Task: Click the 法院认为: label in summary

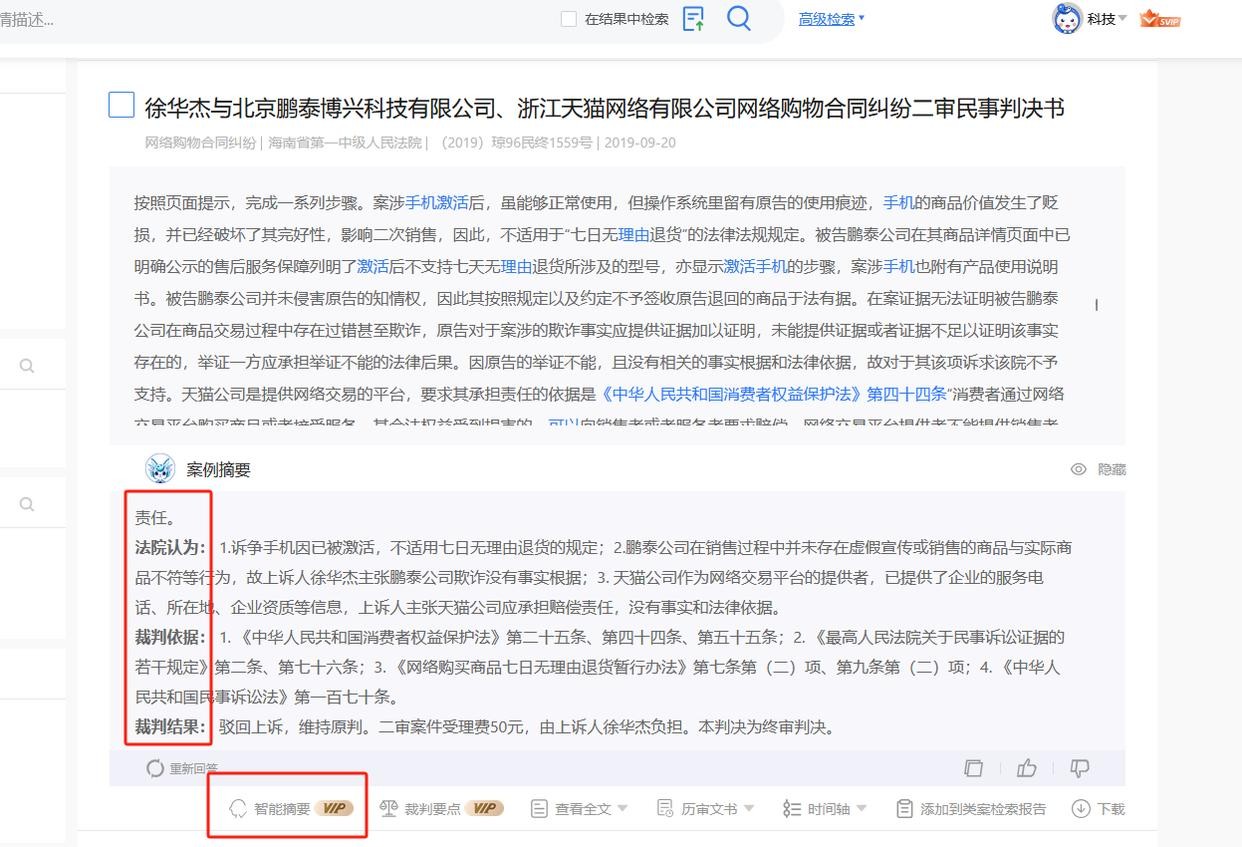Action: pos(171,548)
